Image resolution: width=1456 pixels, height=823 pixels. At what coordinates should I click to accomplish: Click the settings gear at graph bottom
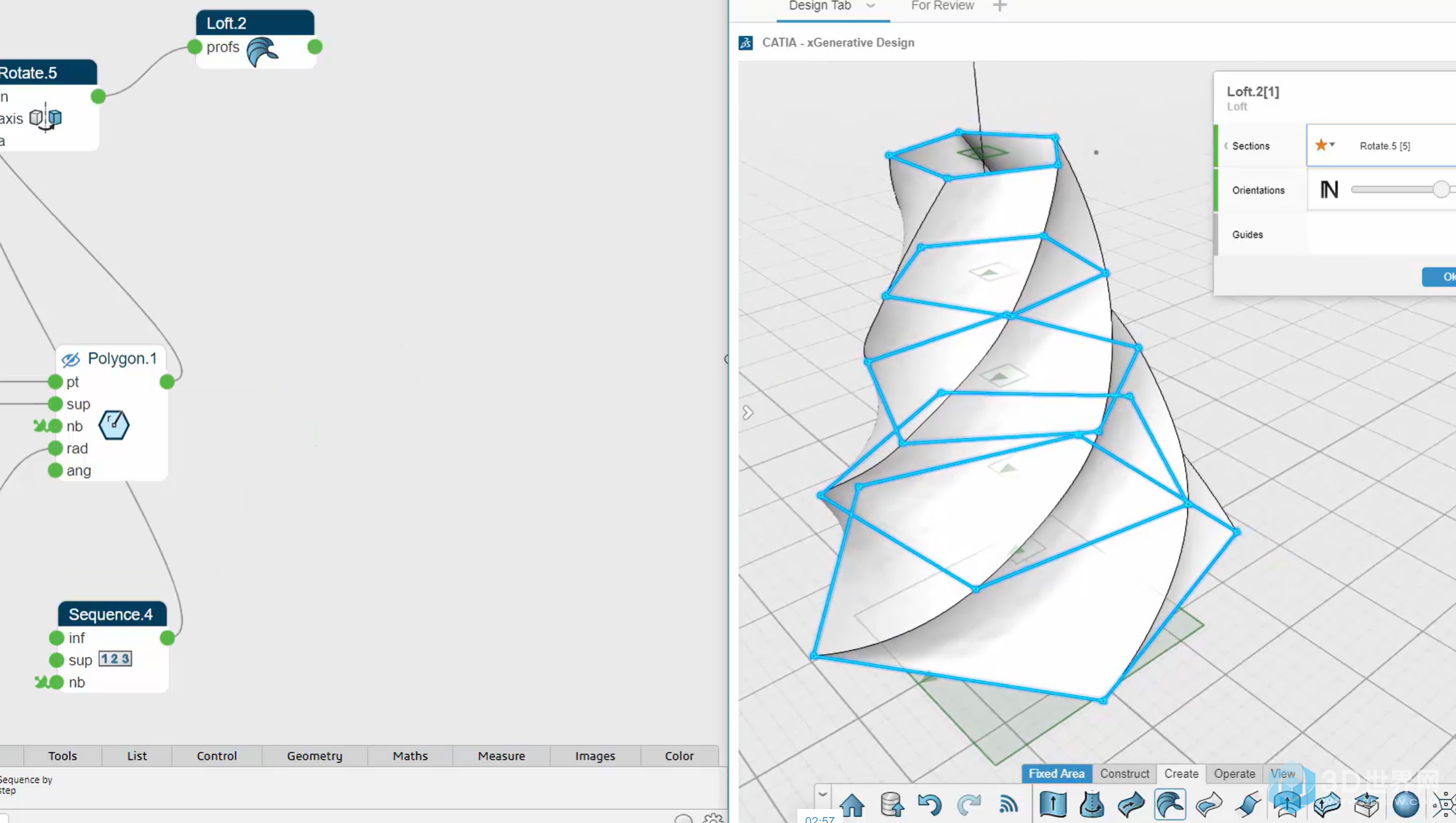tap(713, 818)
